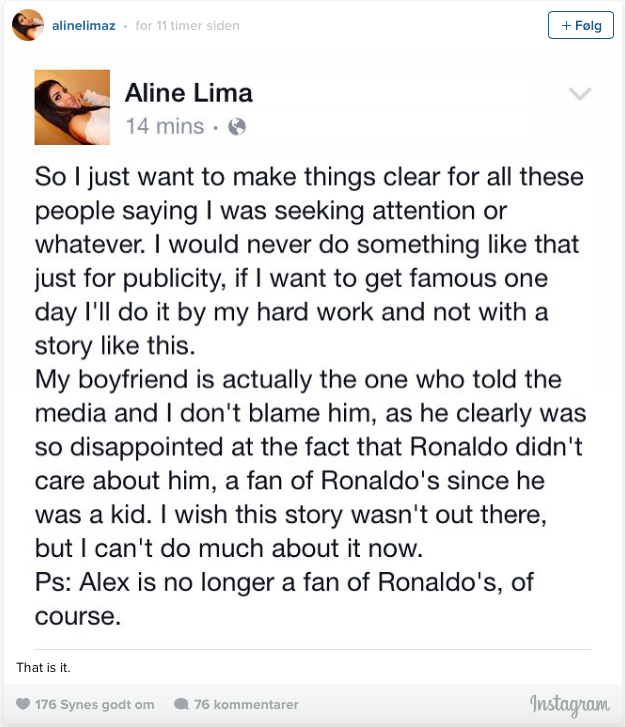Click the alinelimaz profile avatar
This screenshot has height=727, width=625.
(x=27, y=25)
